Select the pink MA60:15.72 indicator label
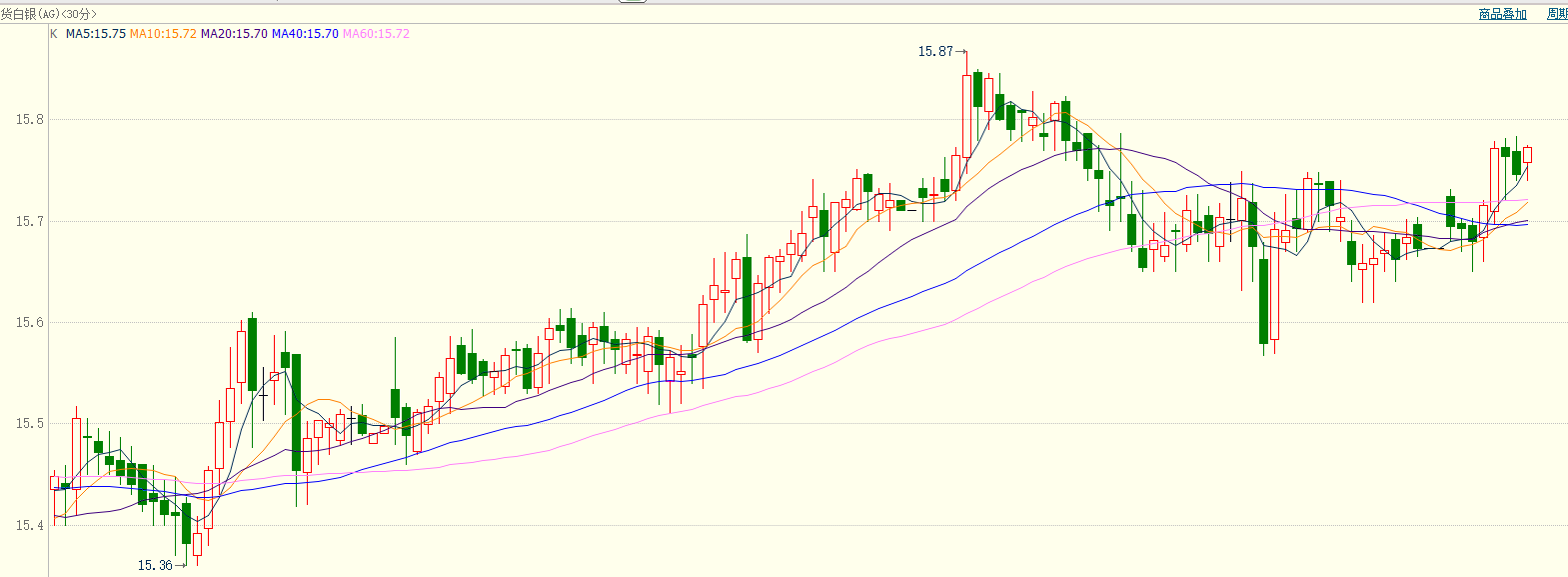Screen dimensions: 1568x577 (376, 34)
